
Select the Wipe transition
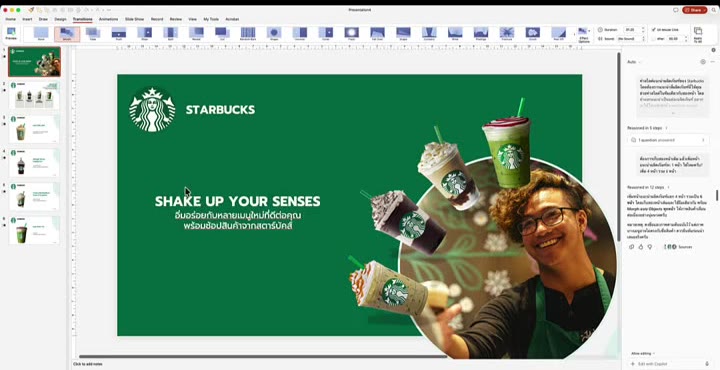point(145,34)
